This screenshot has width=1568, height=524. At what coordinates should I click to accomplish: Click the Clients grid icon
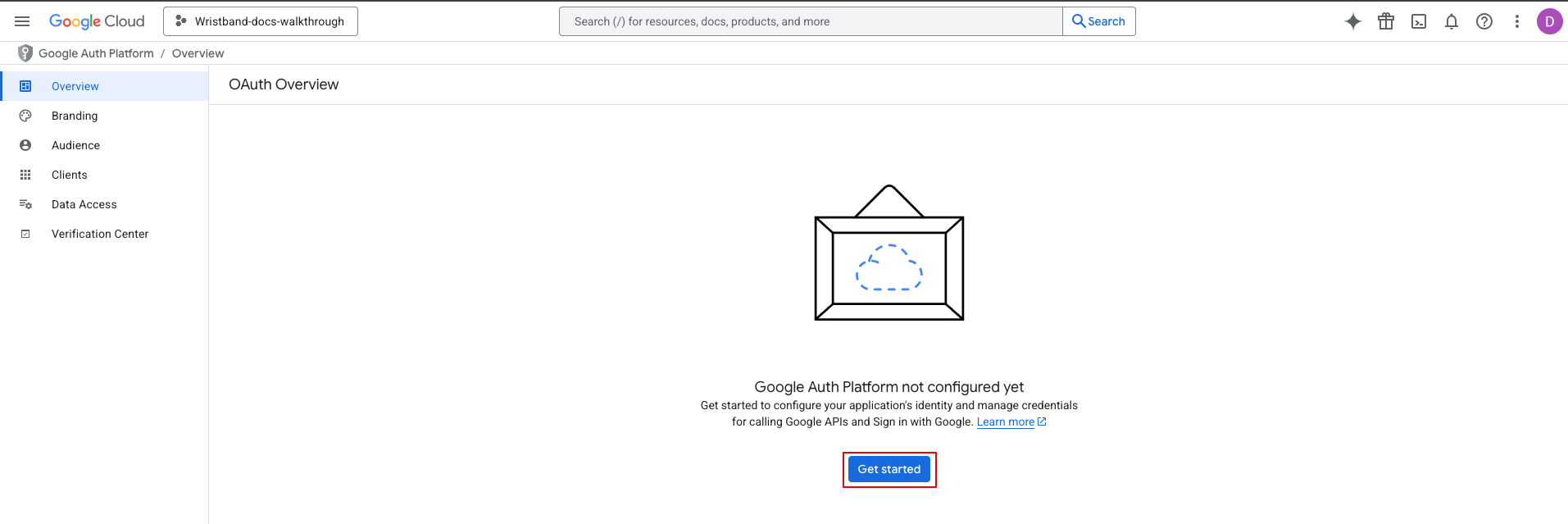point(25,175)
